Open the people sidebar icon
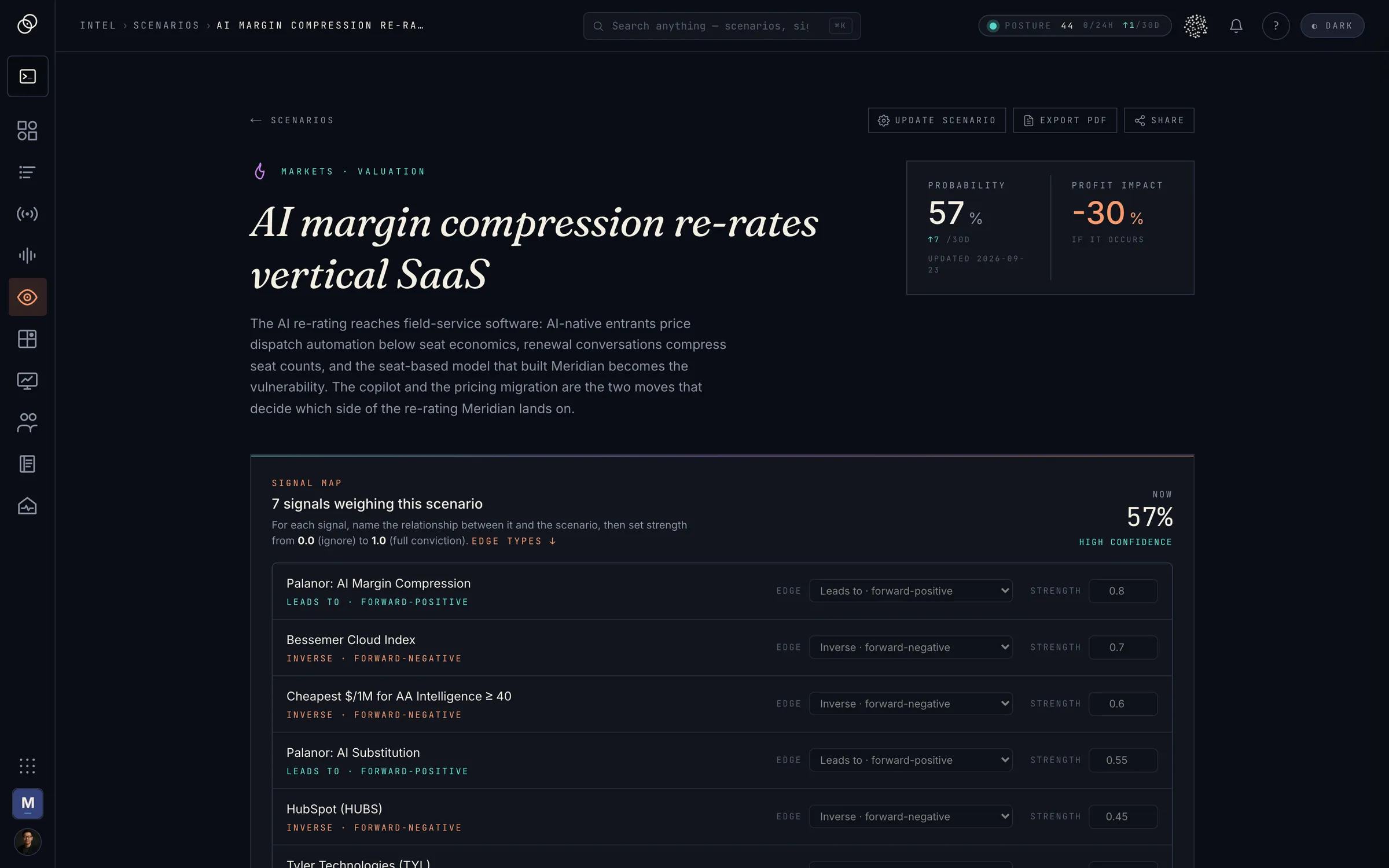The height and width of the screenshot is (868, 1389). [27, 422]
